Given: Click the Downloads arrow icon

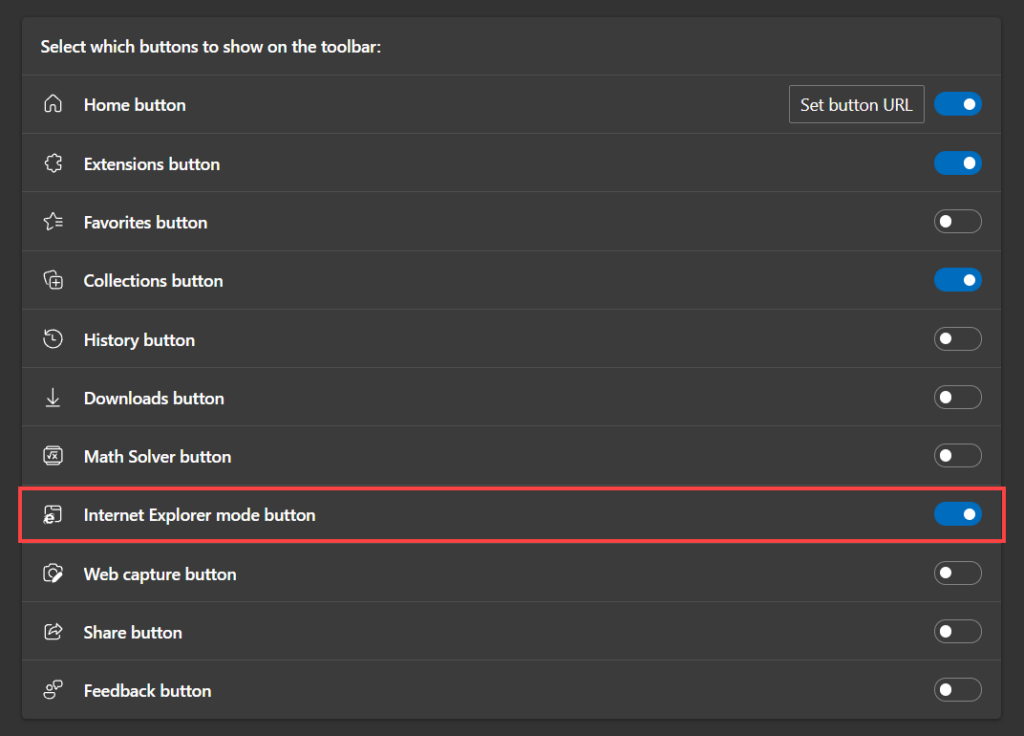Looking at the screenshot, I should pyautogui.click(x=53, y=398).
